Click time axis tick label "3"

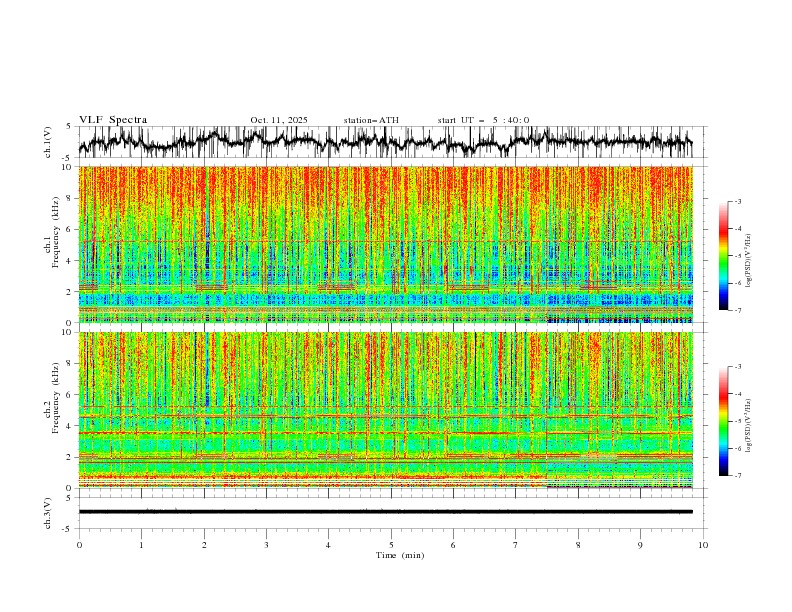pyautogui.click(x=266, y=545)
